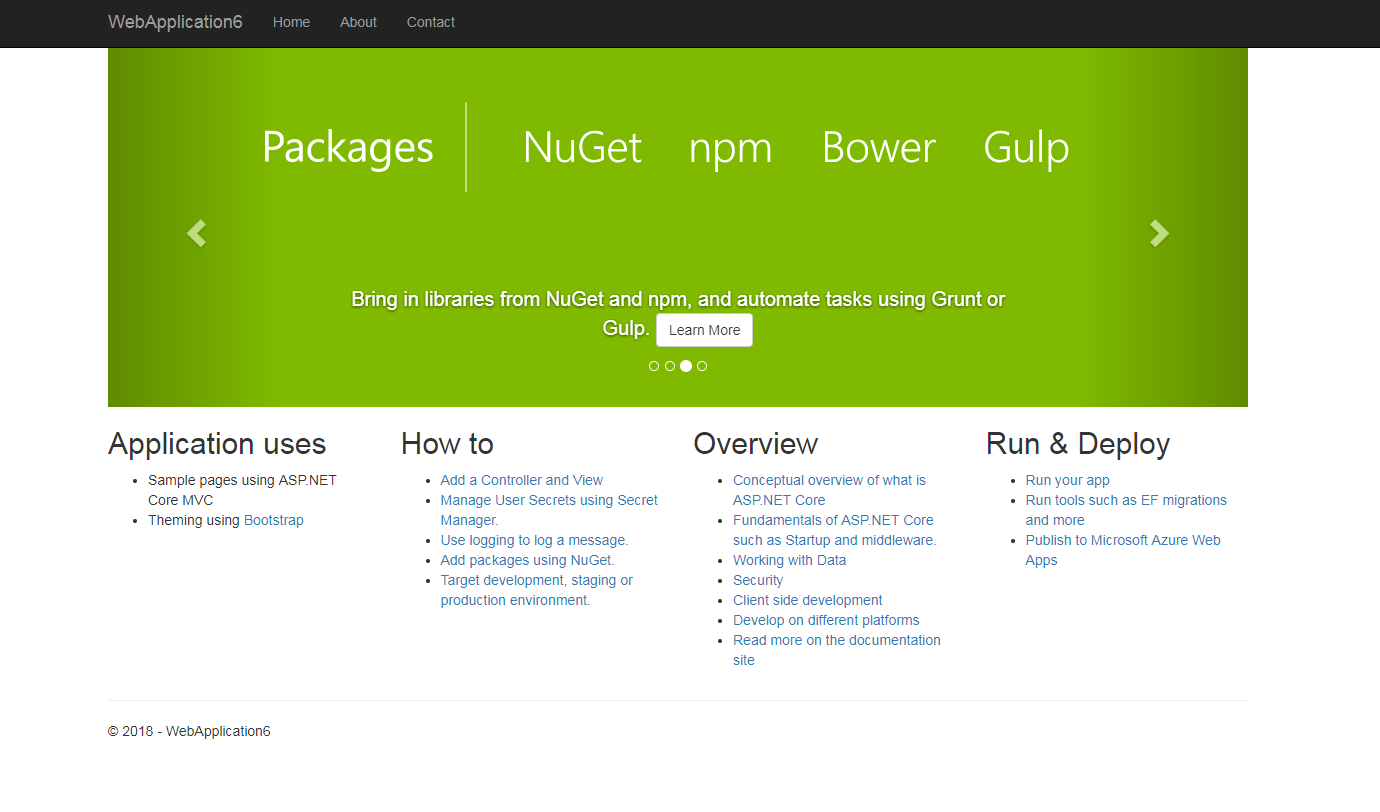Click the 'Run your app' link
Screen dimensions: 1380x812
point(1067,480)
